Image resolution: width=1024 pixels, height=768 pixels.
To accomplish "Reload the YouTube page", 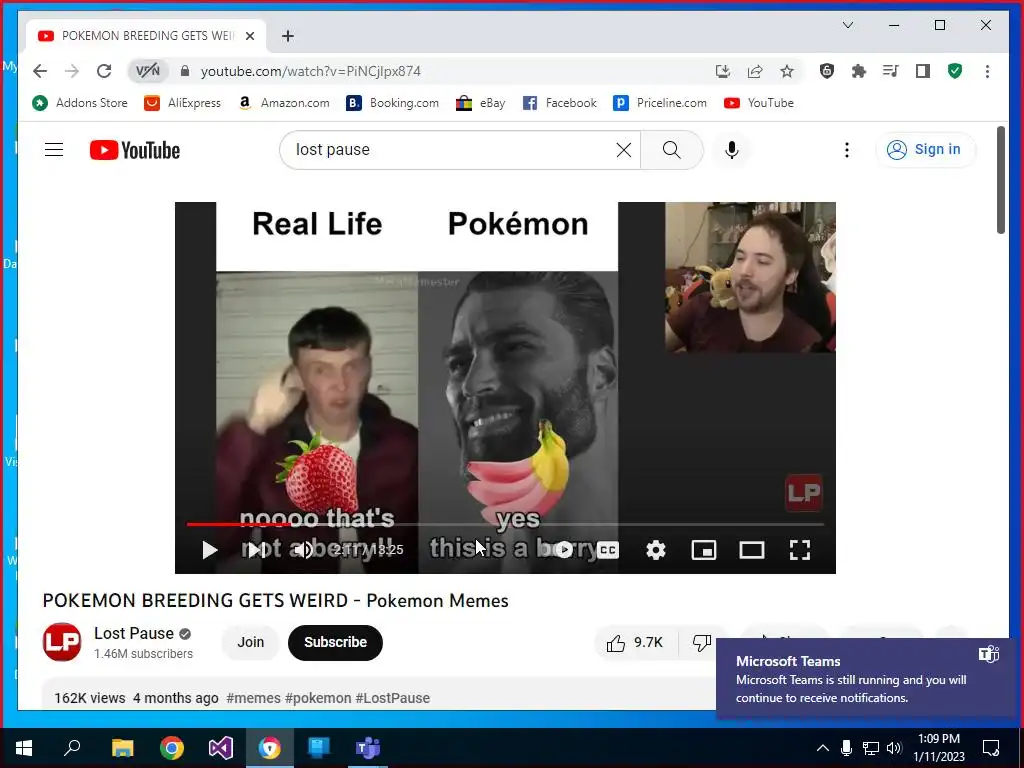I will point(104,71).
